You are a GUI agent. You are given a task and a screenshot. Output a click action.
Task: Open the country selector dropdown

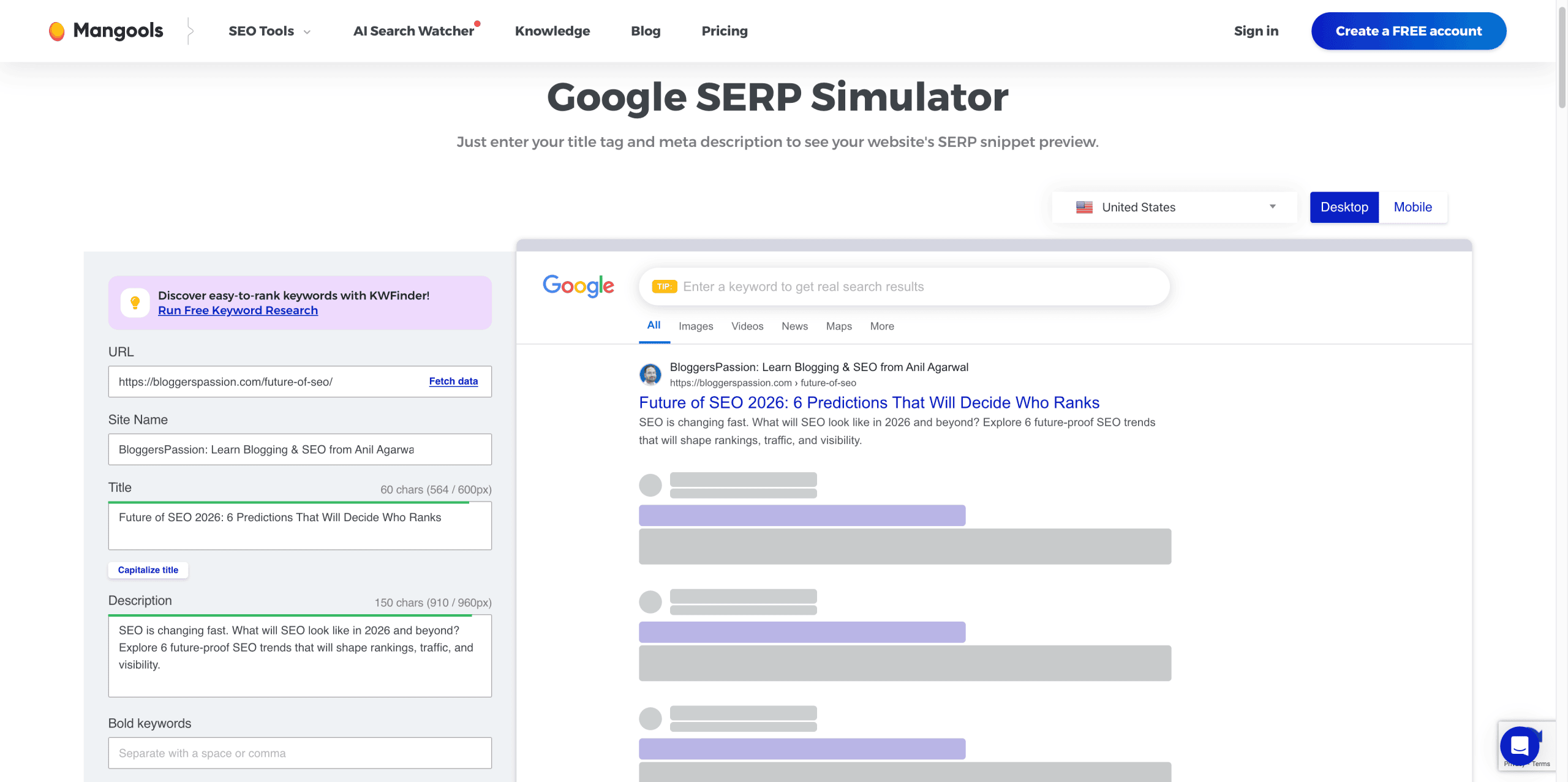(x=1272, y=207)
